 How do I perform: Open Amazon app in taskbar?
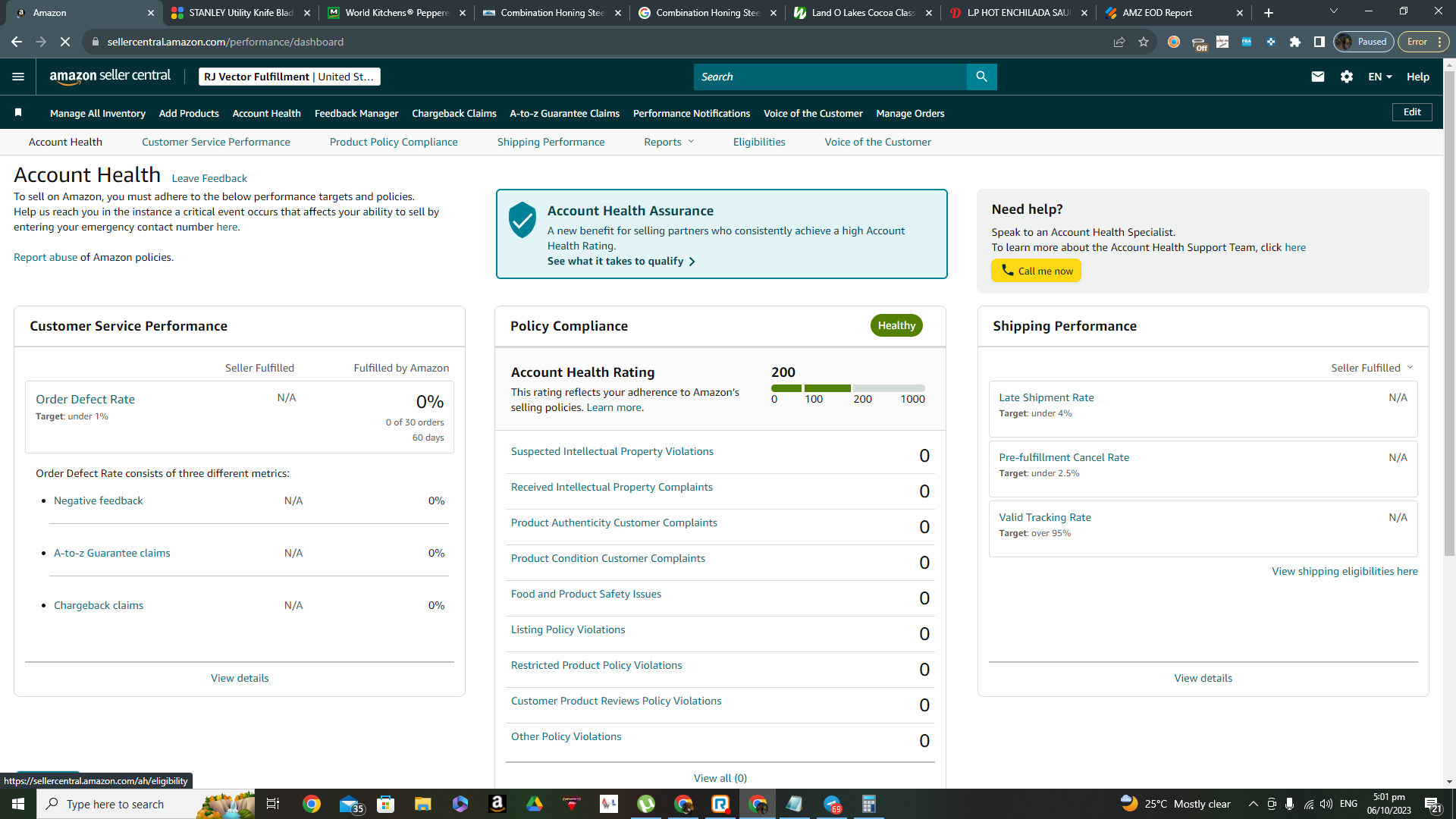pos(497,804)
